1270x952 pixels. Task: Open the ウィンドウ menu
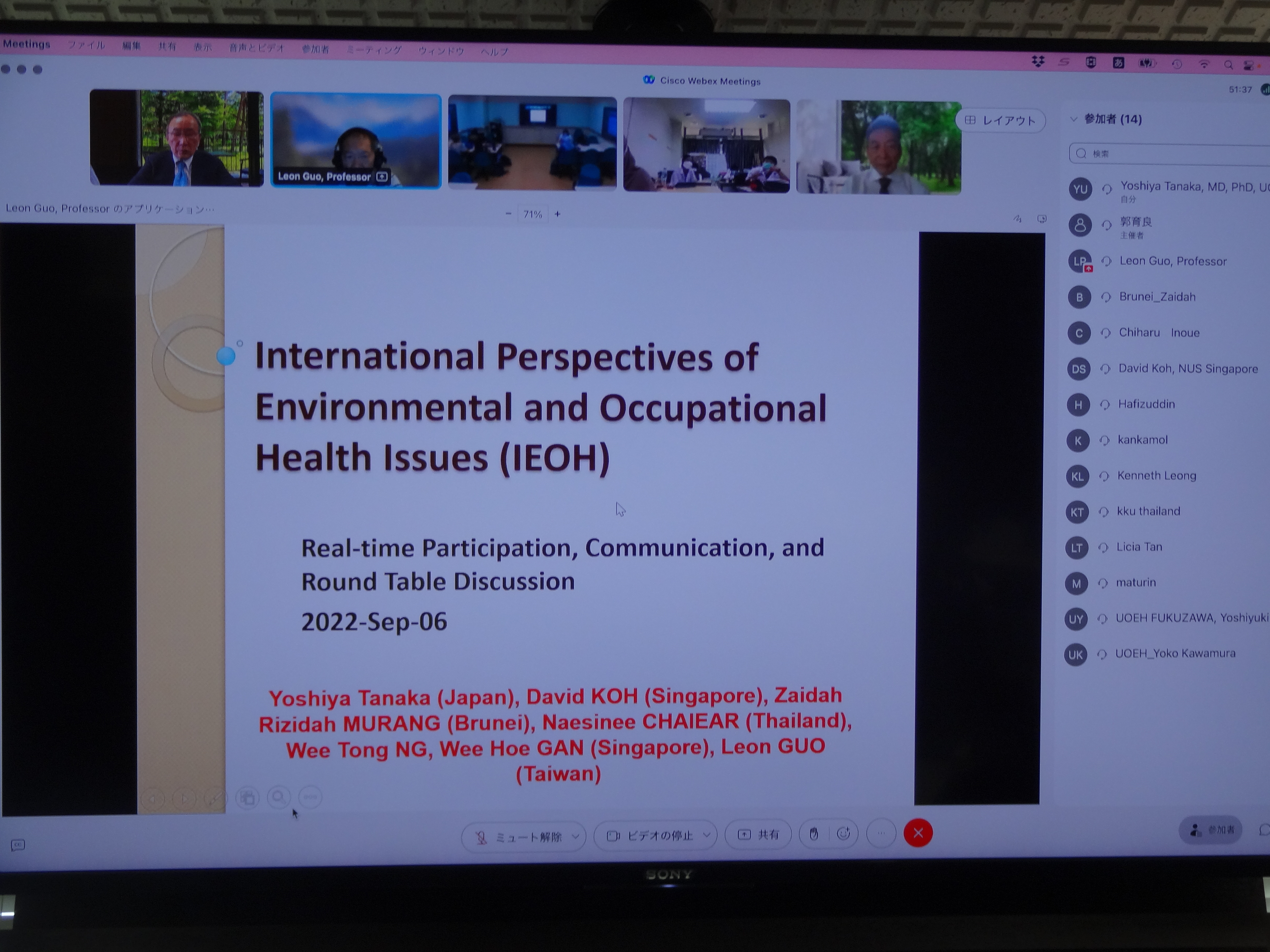tap(440, 51)
